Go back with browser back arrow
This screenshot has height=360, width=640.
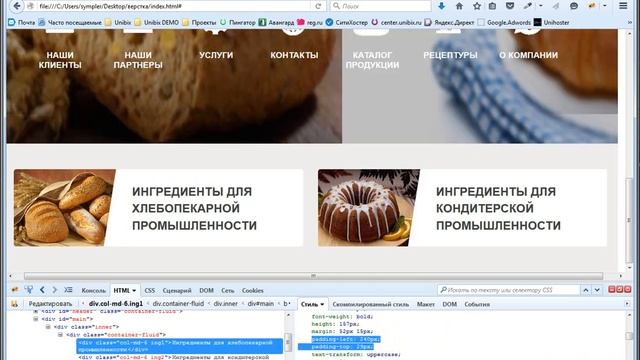pos(16,6)
